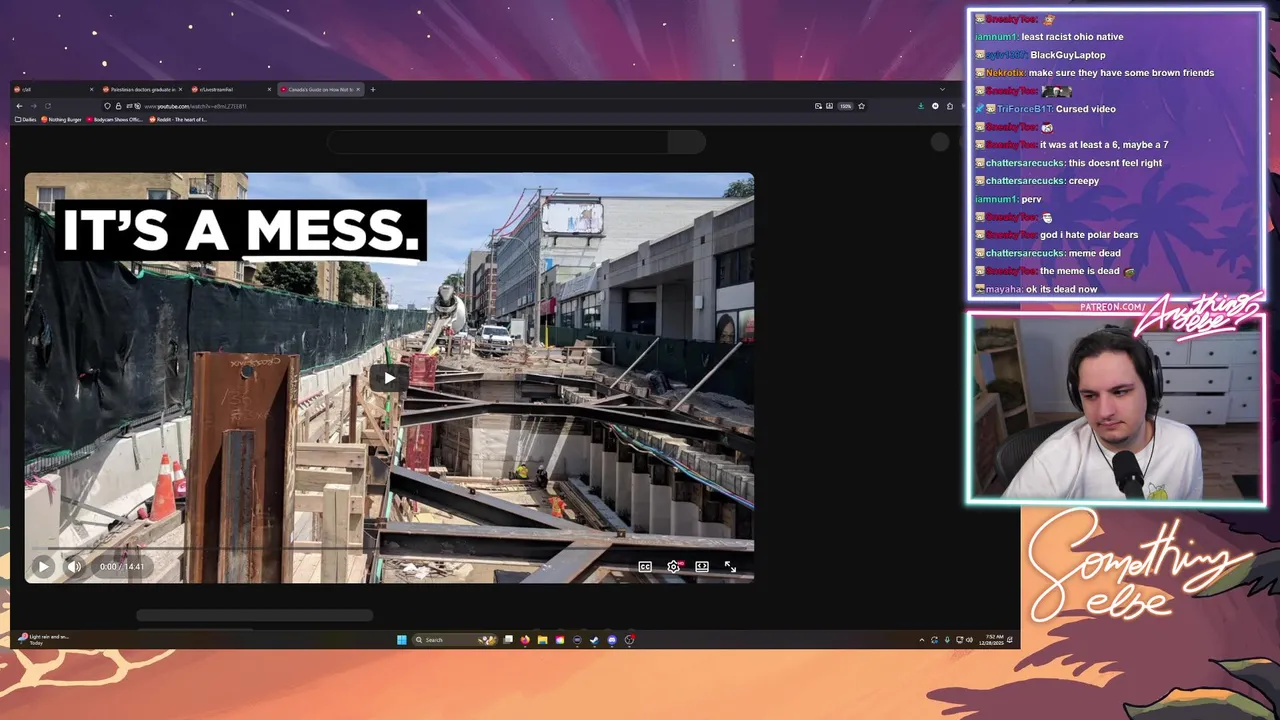Click the notification bell in taskbar
Image resolution: width=1280 pixels, height=720 pixels.
1010,640
